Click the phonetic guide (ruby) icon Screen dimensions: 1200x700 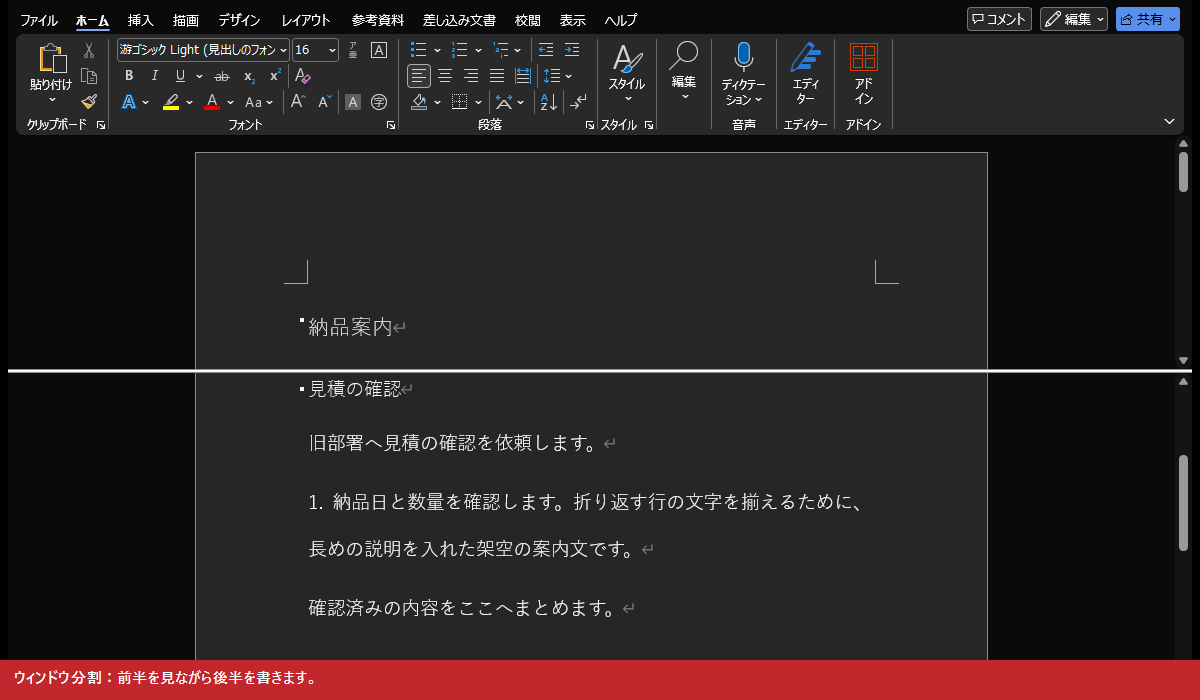pos(353,50)
